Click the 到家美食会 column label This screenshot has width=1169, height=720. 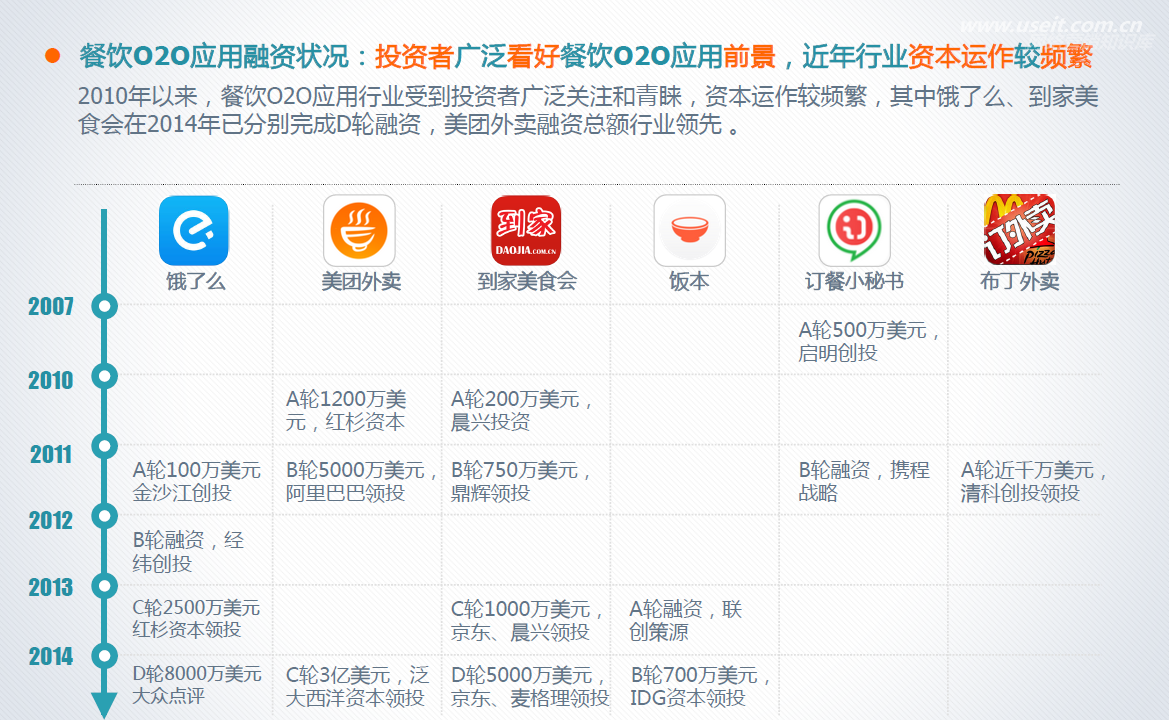tap(527, 282)
